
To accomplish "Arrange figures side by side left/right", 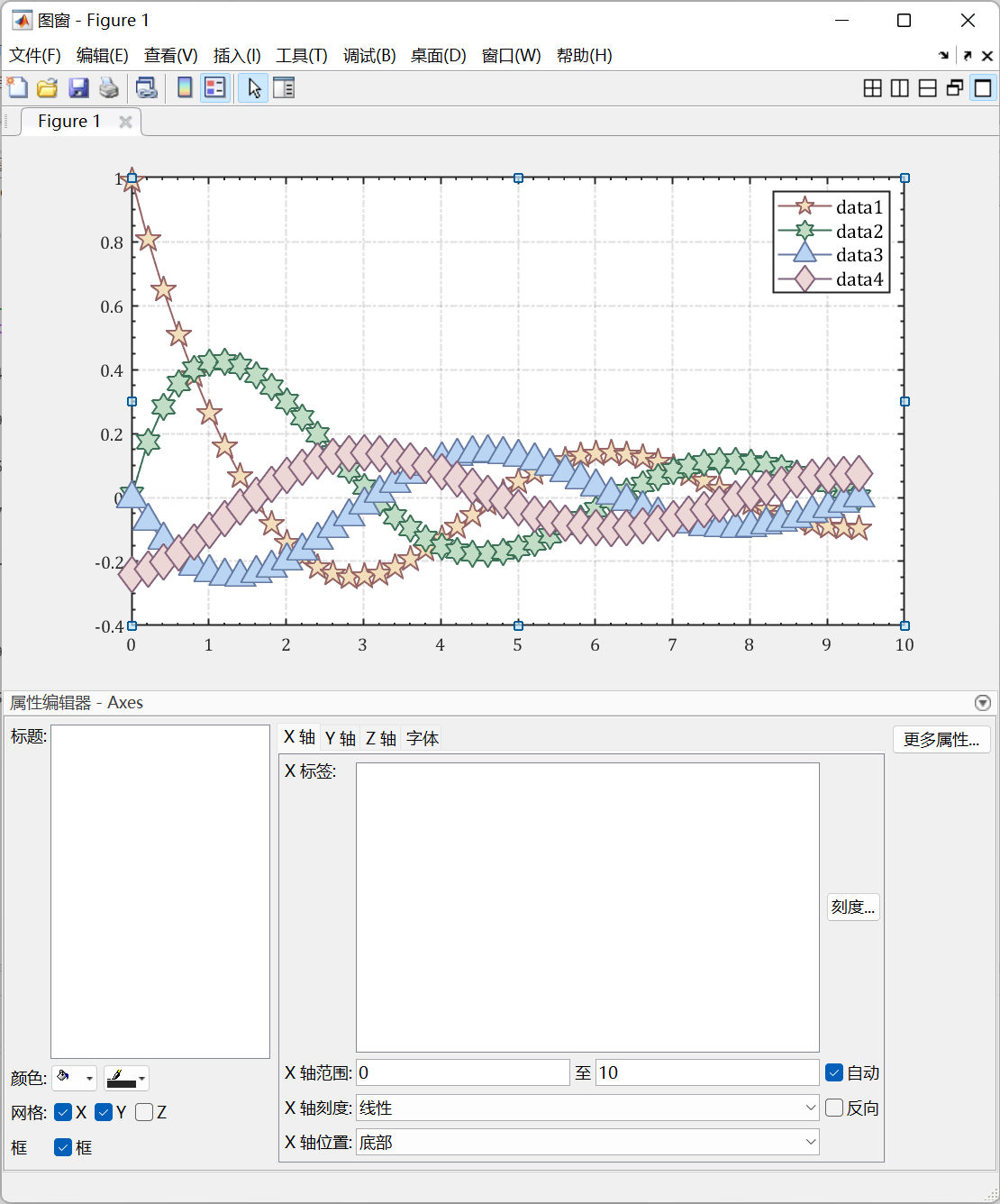I will click(900, 87).
